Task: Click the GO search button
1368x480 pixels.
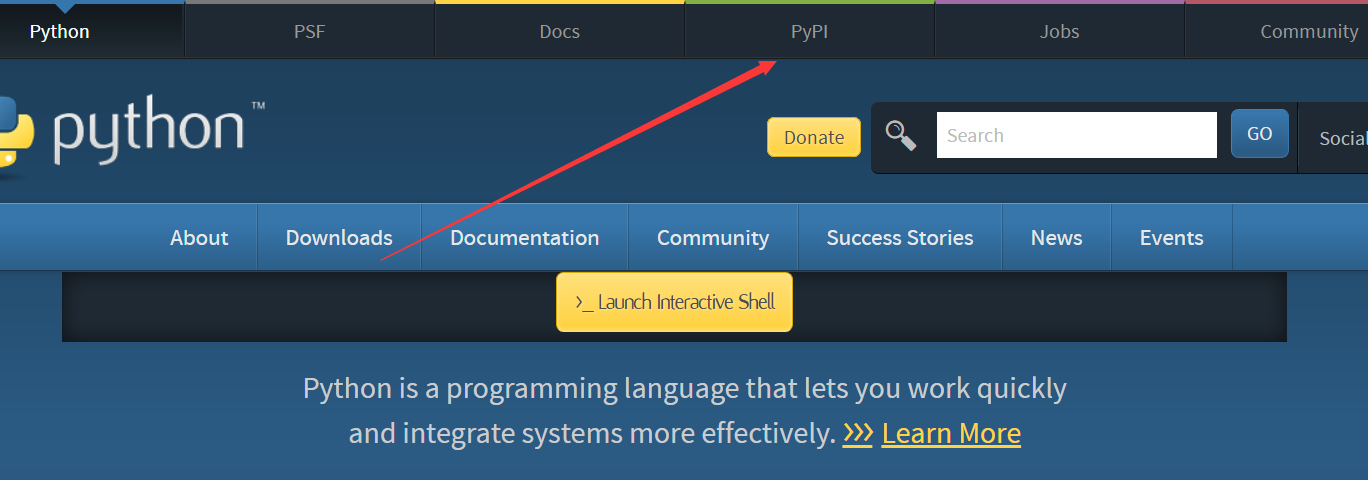Action: (1260, 134)
